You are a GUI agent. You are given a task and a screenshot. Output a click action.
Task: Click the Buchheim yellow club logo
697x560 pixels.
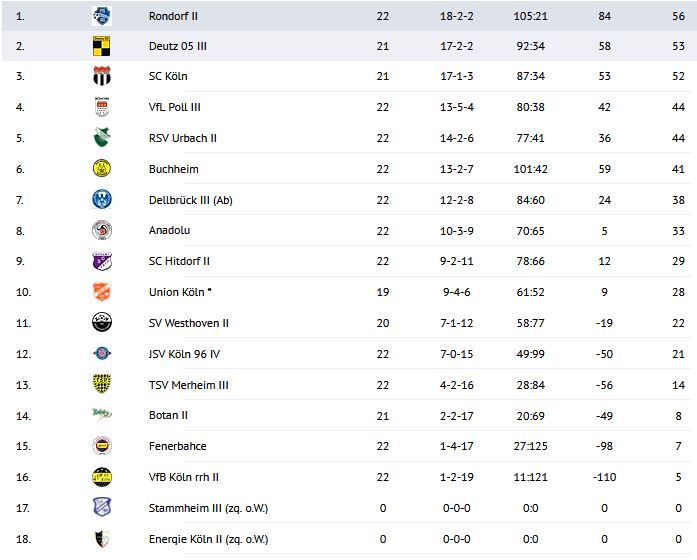pyautogui.click(x=102, y=169)
